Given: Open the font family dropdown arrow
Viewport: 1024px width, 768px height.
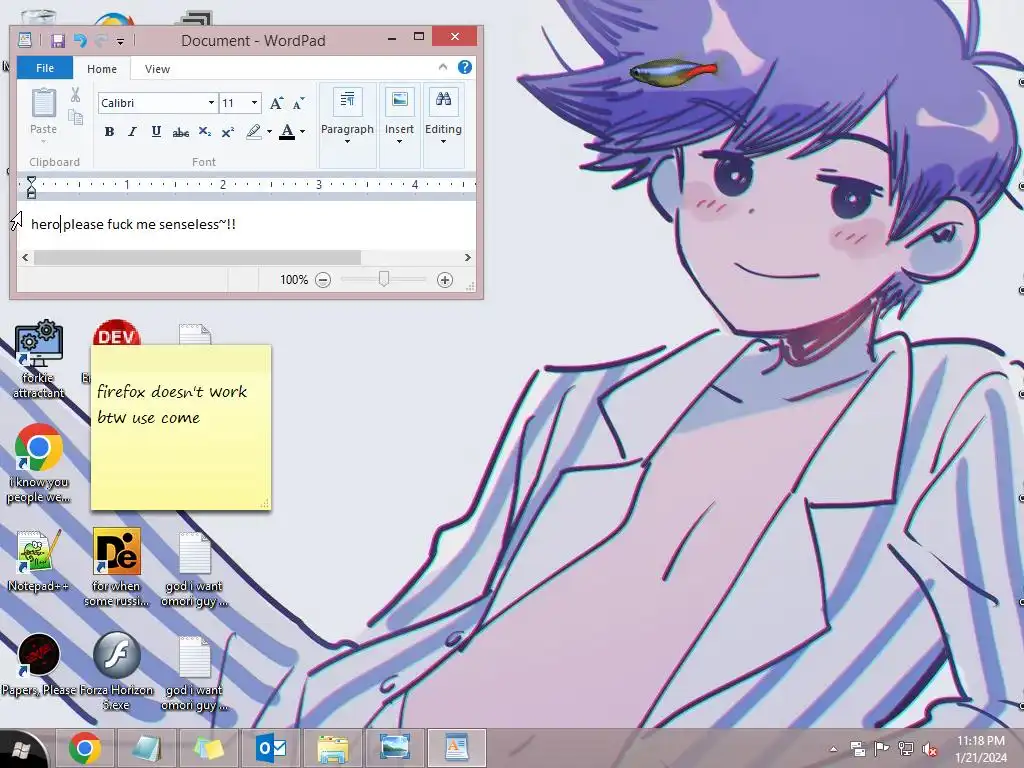Looking at the screenshot, I should tap(211, 103).
